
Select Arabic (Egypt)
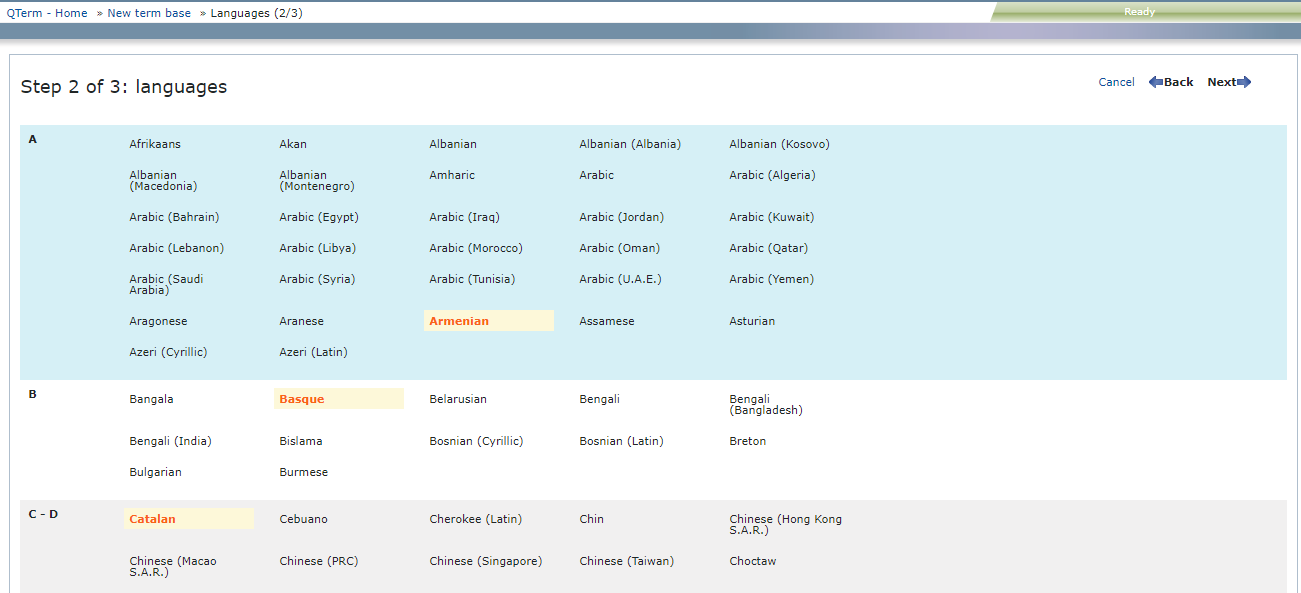coord(318,217)
